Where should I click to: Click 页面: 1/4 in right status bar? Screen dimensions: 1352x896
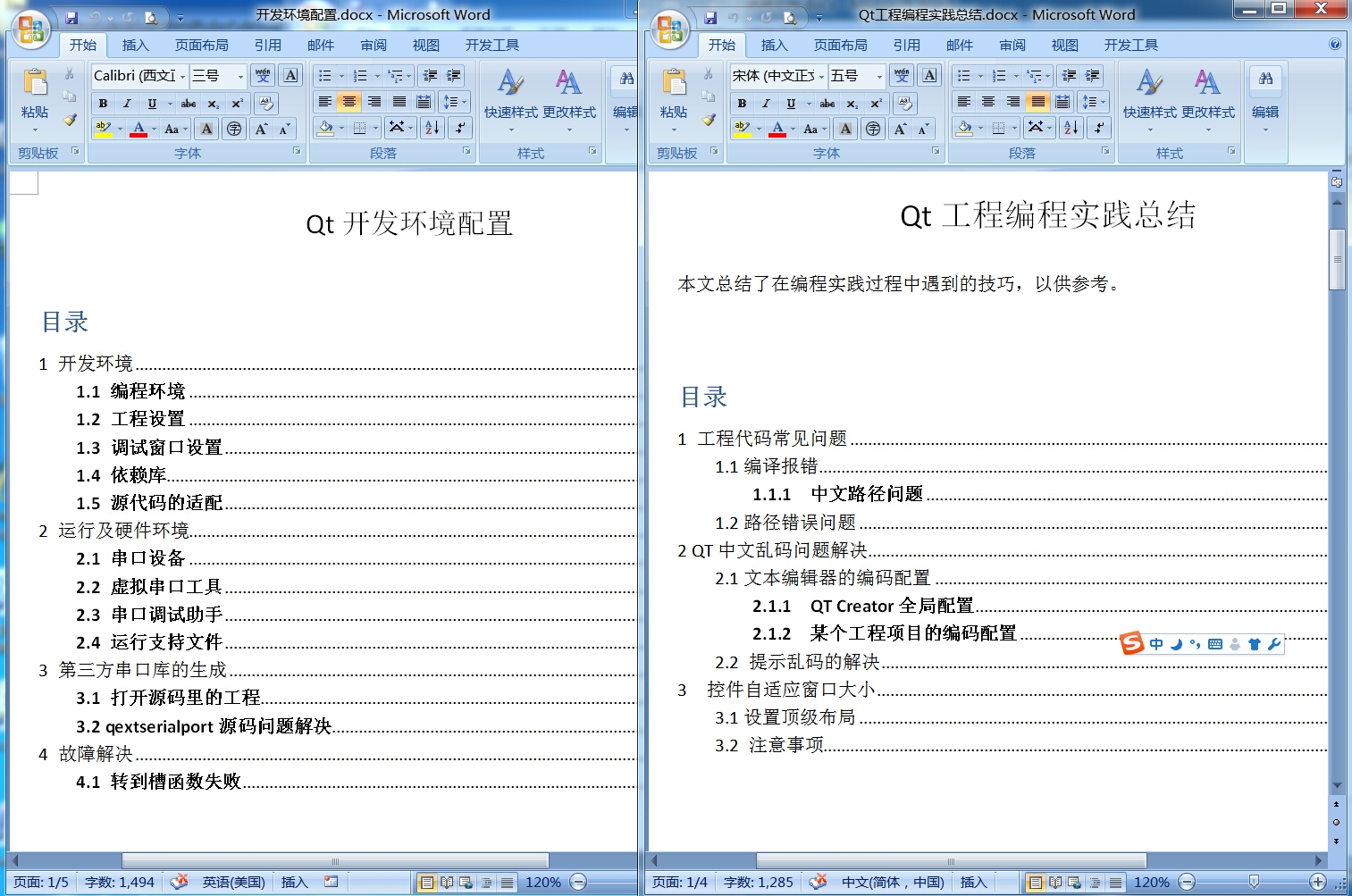coord(679,882)
